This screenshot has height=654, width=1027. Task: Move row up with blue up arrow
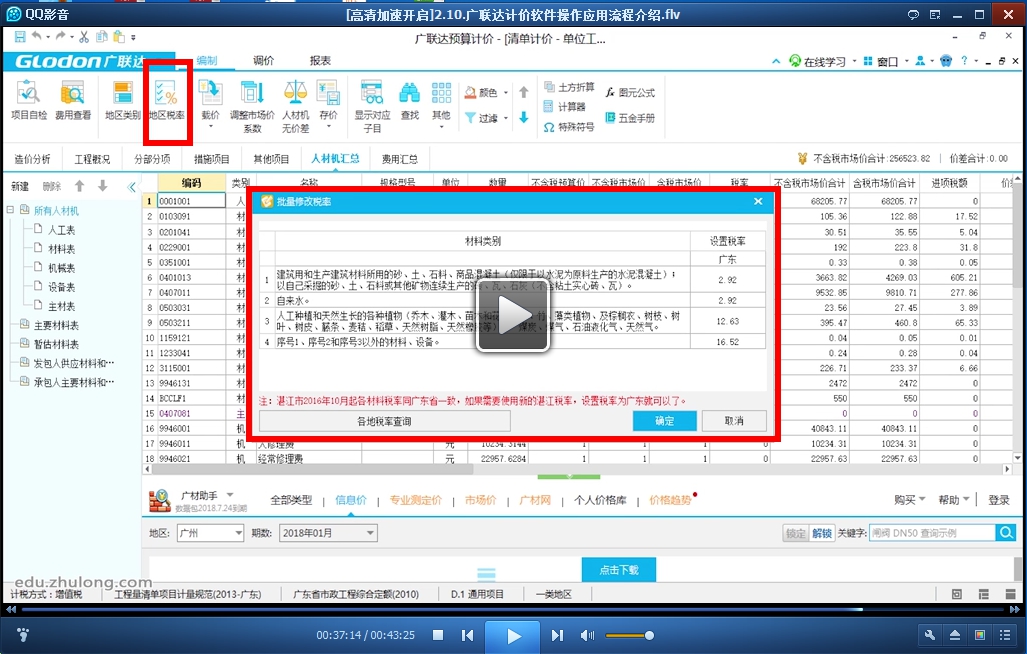pyautogui.click(x=523, y=92)
